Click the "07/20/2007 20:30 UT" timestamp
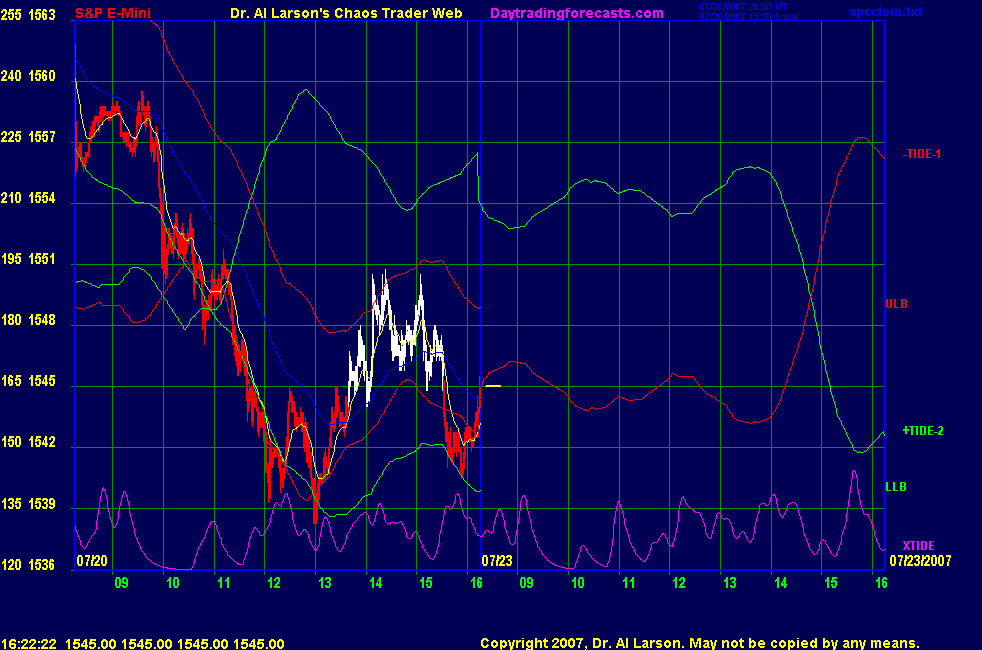The width and height of the screenshot is (982, 650). 743,6
